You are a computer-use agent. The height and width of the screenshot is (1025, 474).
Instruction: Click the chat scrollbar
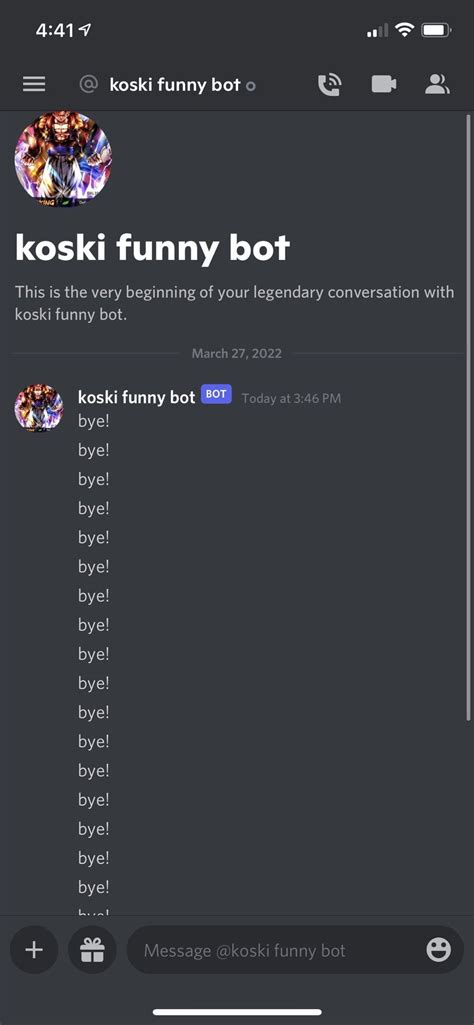467,418
